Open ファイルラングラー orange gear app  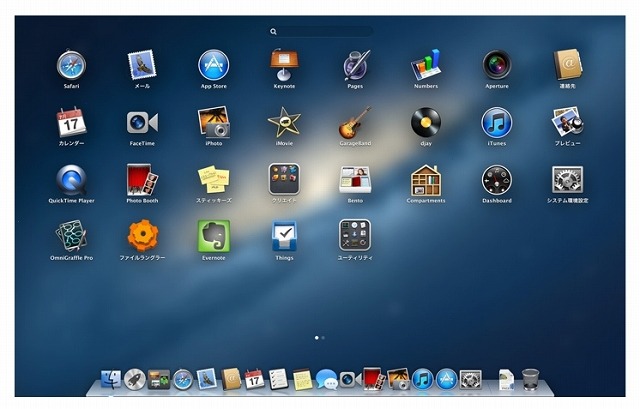point(142,235)
